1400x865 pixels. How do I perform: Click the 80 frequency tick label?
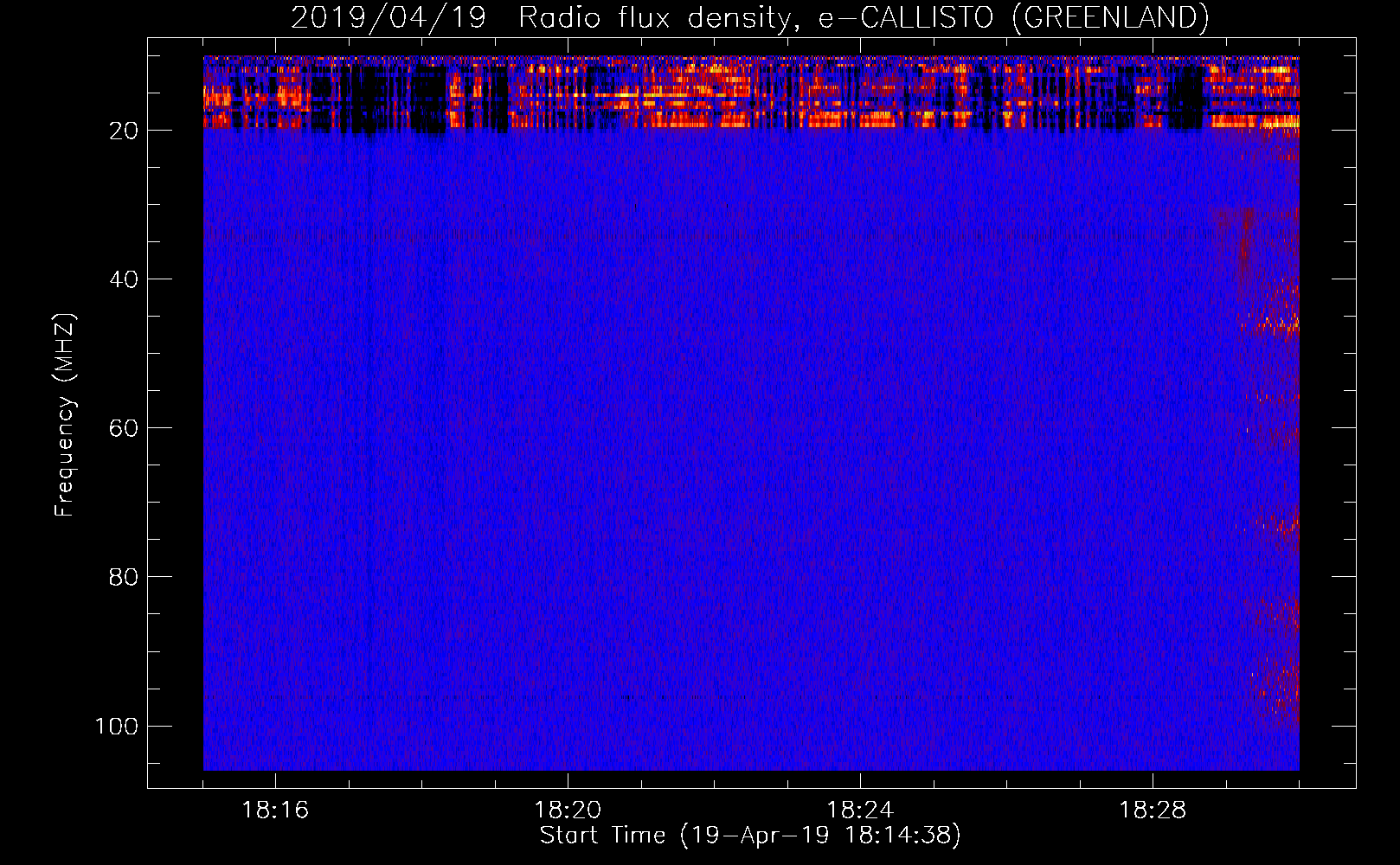pyautogui.click(x=124, y=577)
